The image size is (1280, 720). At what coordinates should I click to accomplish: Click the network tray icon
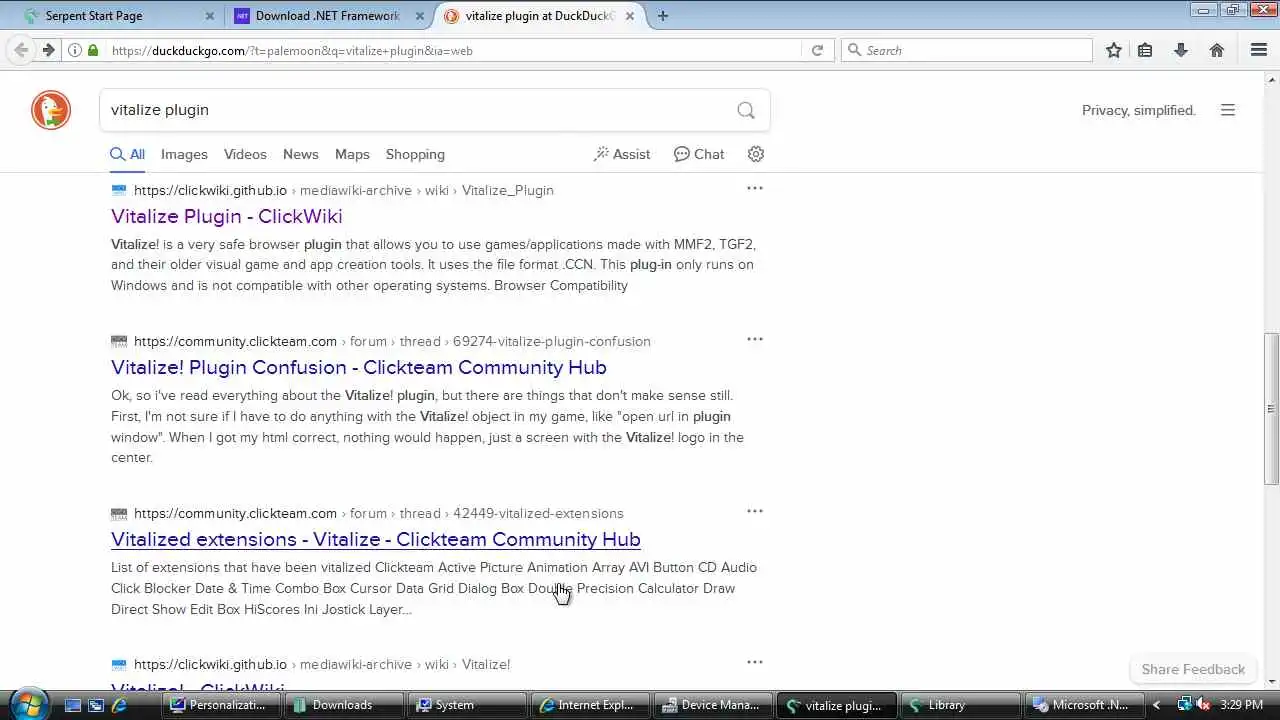(1183, 705)
